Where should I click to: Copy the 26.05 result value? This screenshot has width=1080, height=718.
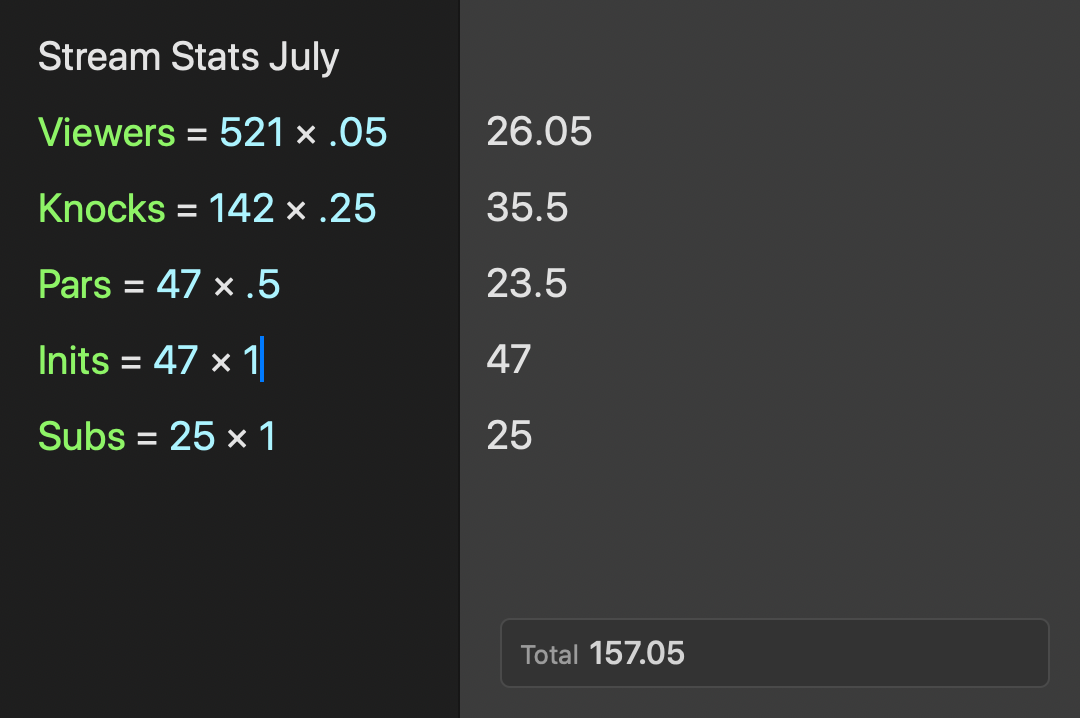pyautogui.click(x=539, y=131)
